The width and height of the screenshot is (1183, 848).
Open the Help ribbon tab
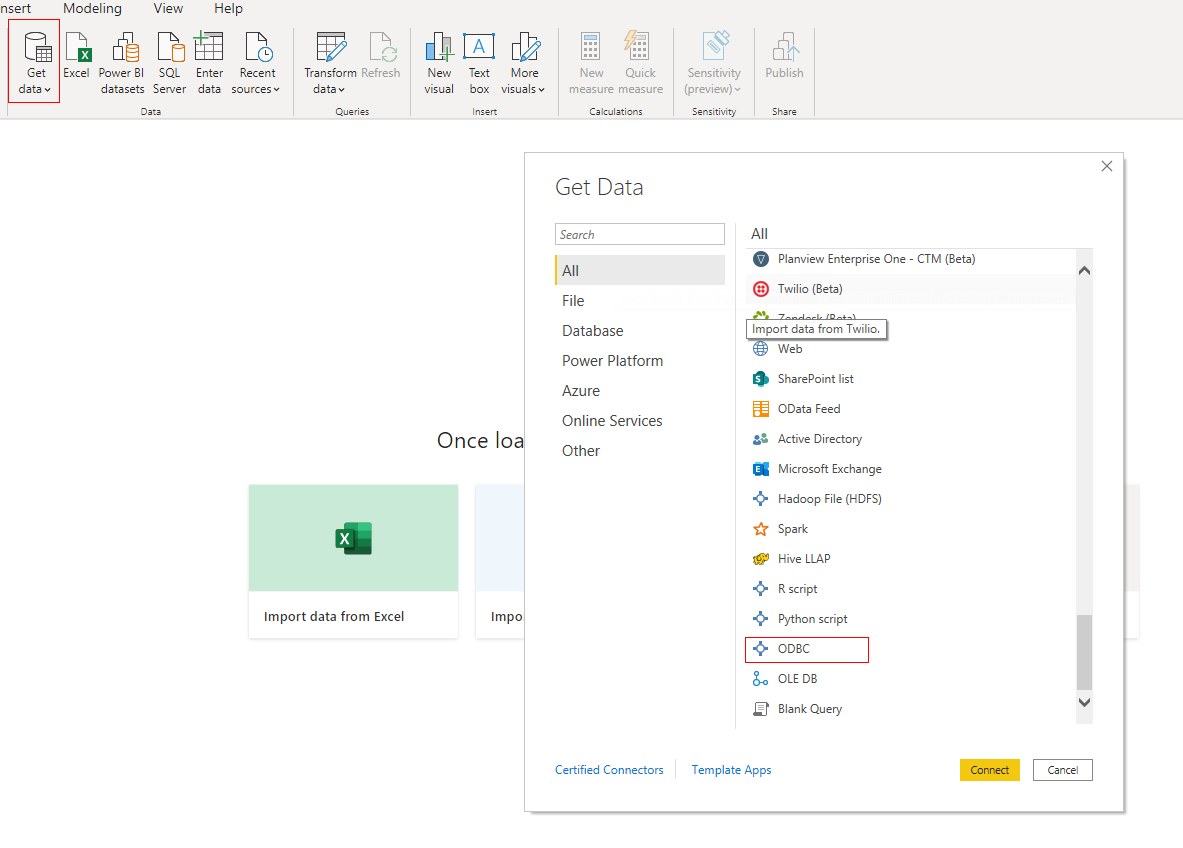[228, 8]
